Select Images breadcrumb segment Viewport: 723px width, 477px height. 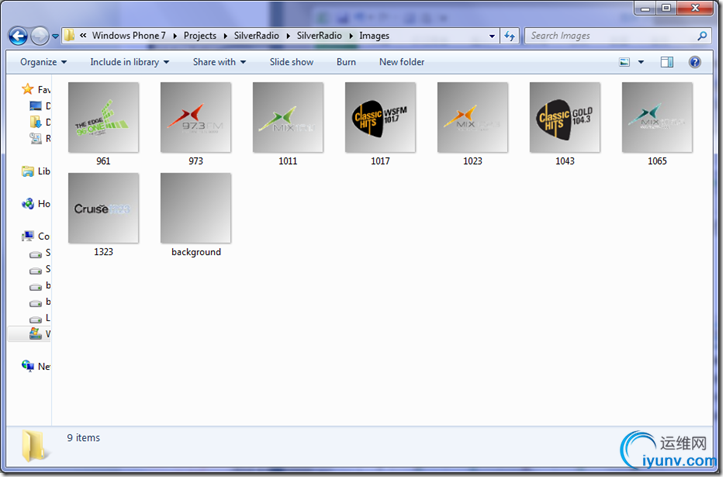374,36
